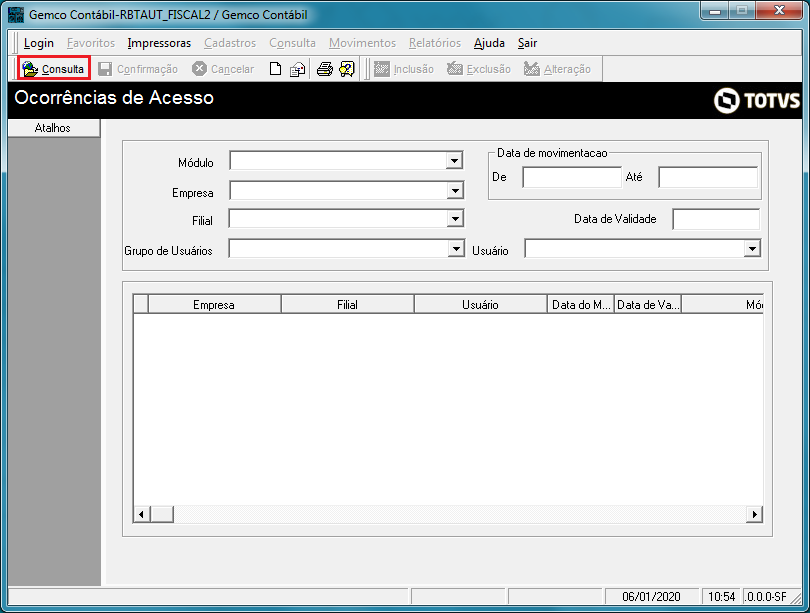810x613 pixels.
Task: Expand the Filial dropdown
Action: tap(455, 219)
